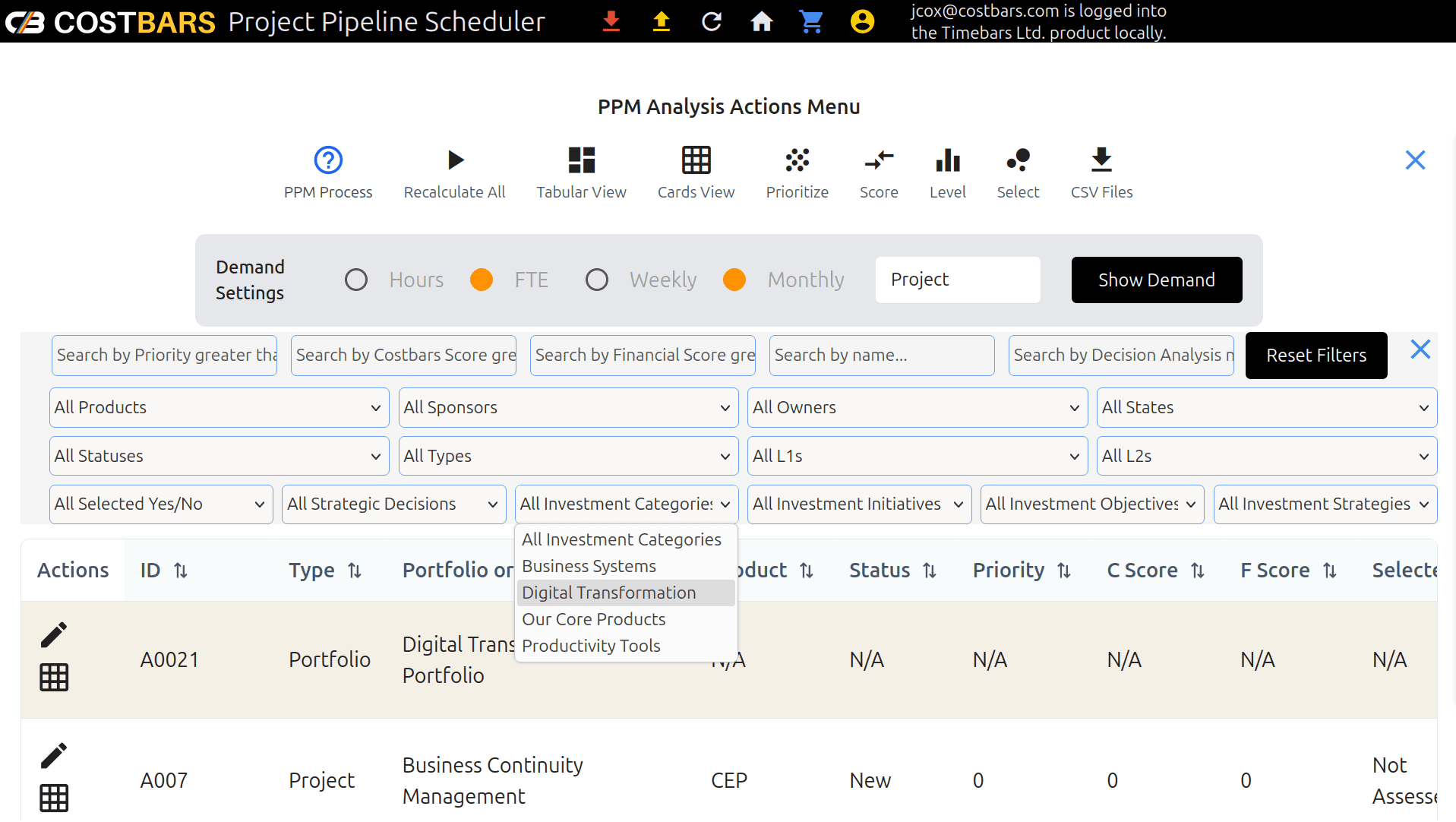Click the red download arrow icon

(611, 21)
